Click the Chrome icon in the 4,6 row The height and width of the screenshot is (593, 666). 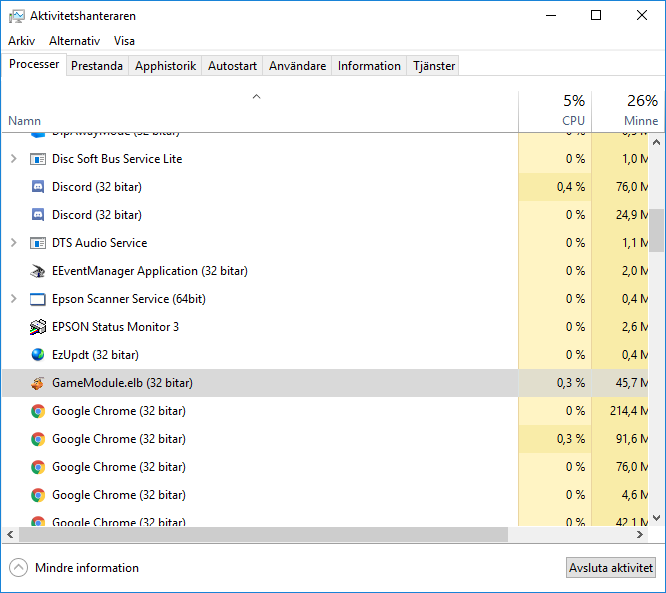(38, 495)
